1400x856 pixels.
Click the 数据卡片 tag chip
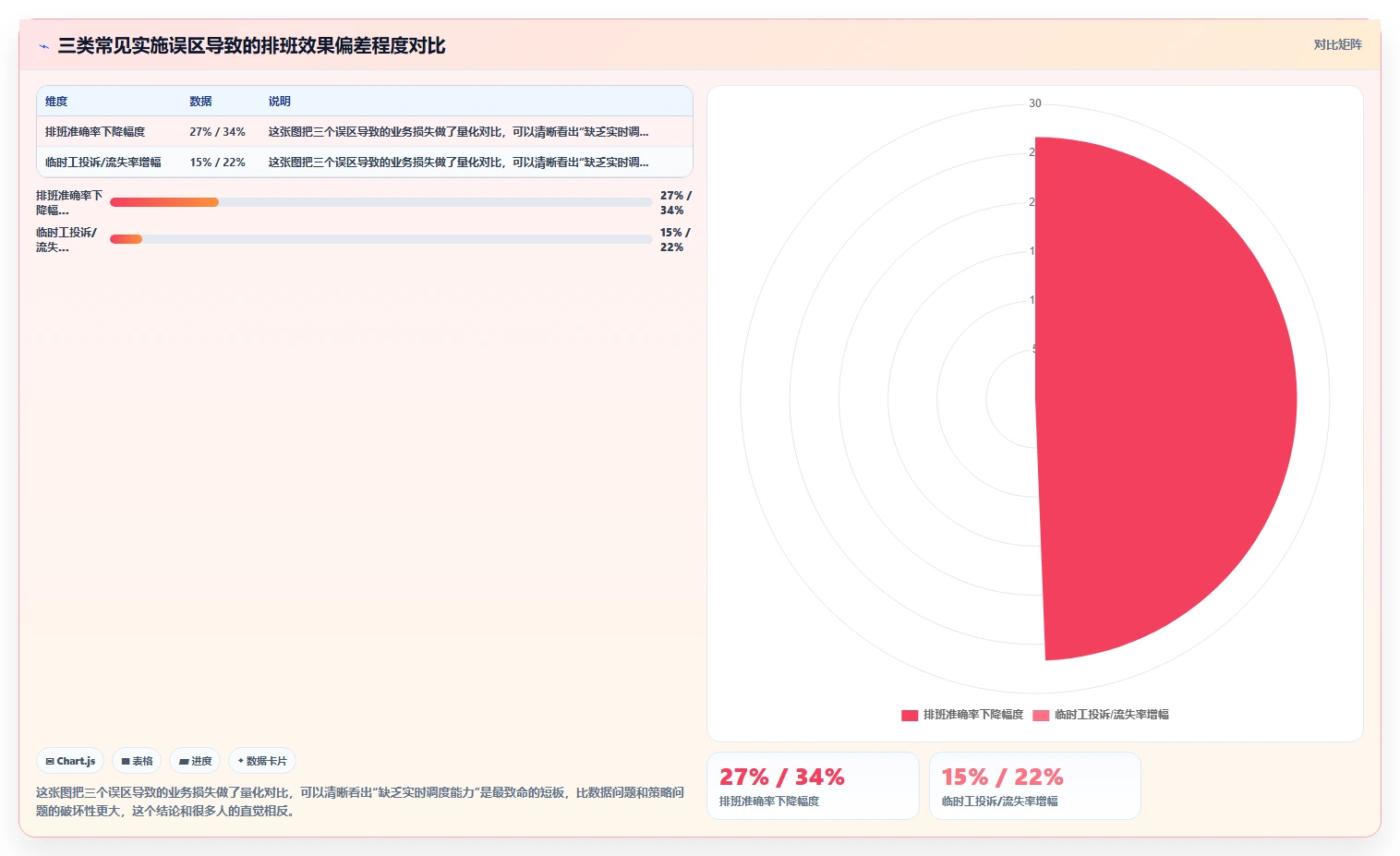(x=262, y=761)
